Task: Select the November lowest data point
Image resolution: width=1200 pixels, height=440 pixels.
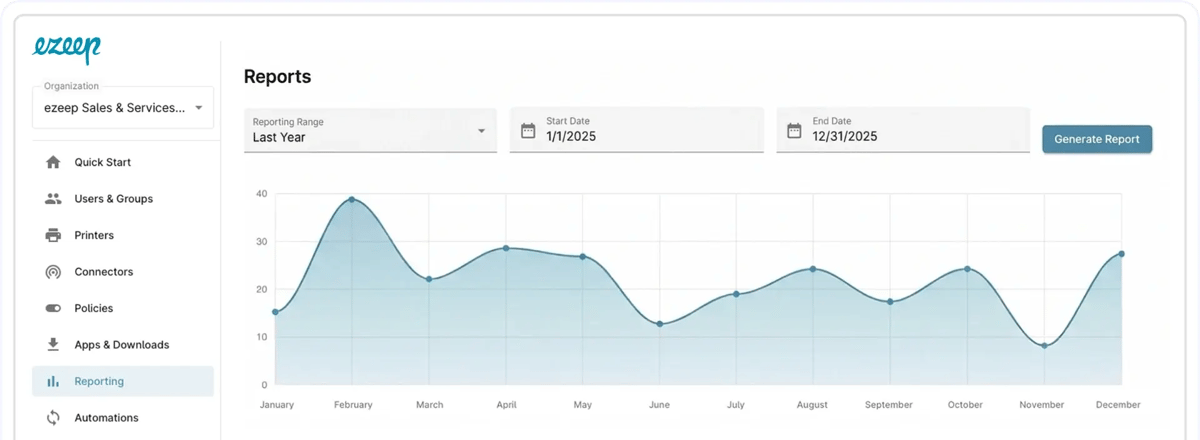Action: [x=1044, y=346]
